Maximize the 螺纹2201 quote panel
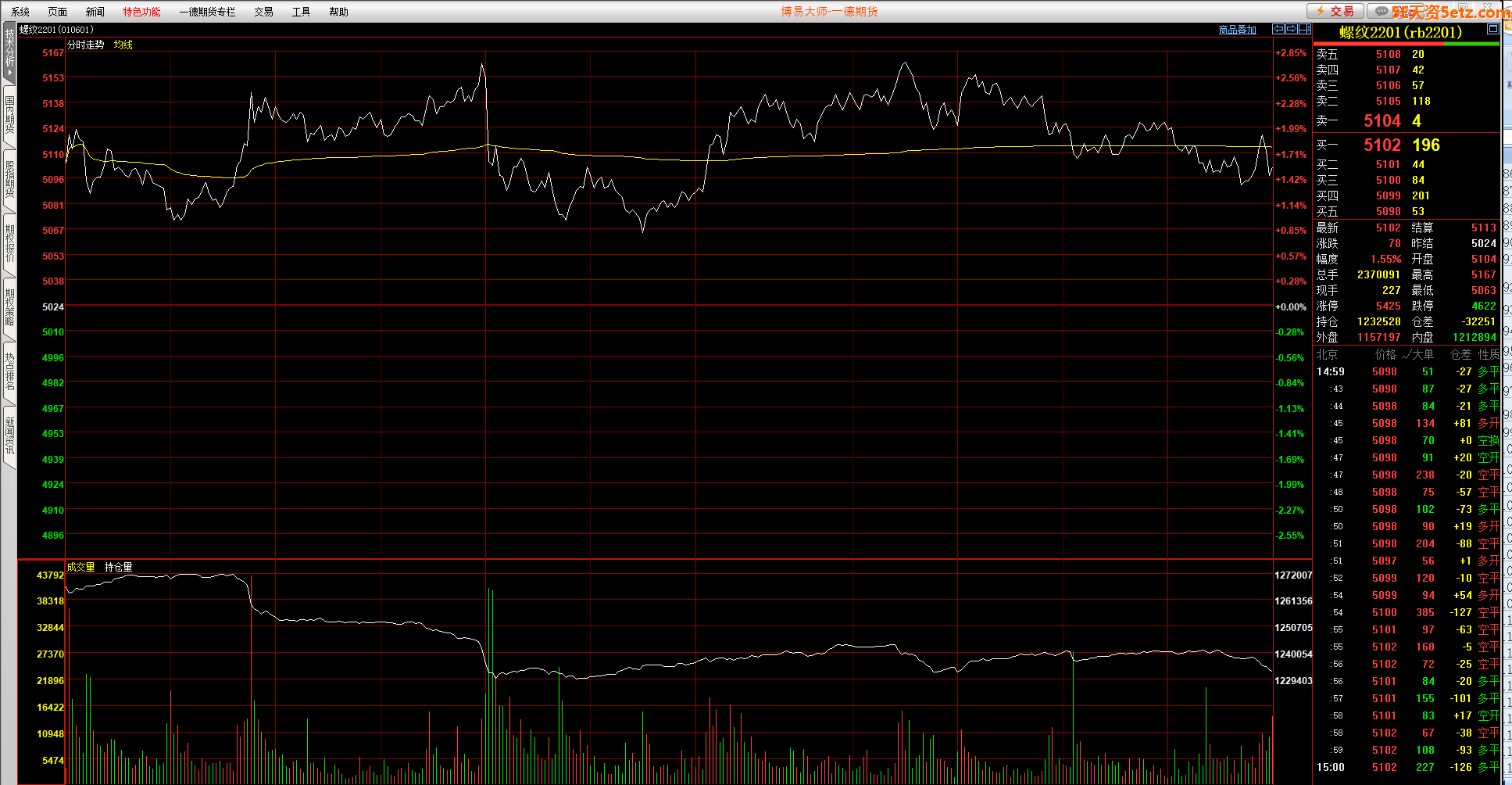The width and height of the screenshot is (1512, 785). (1492, 29)
